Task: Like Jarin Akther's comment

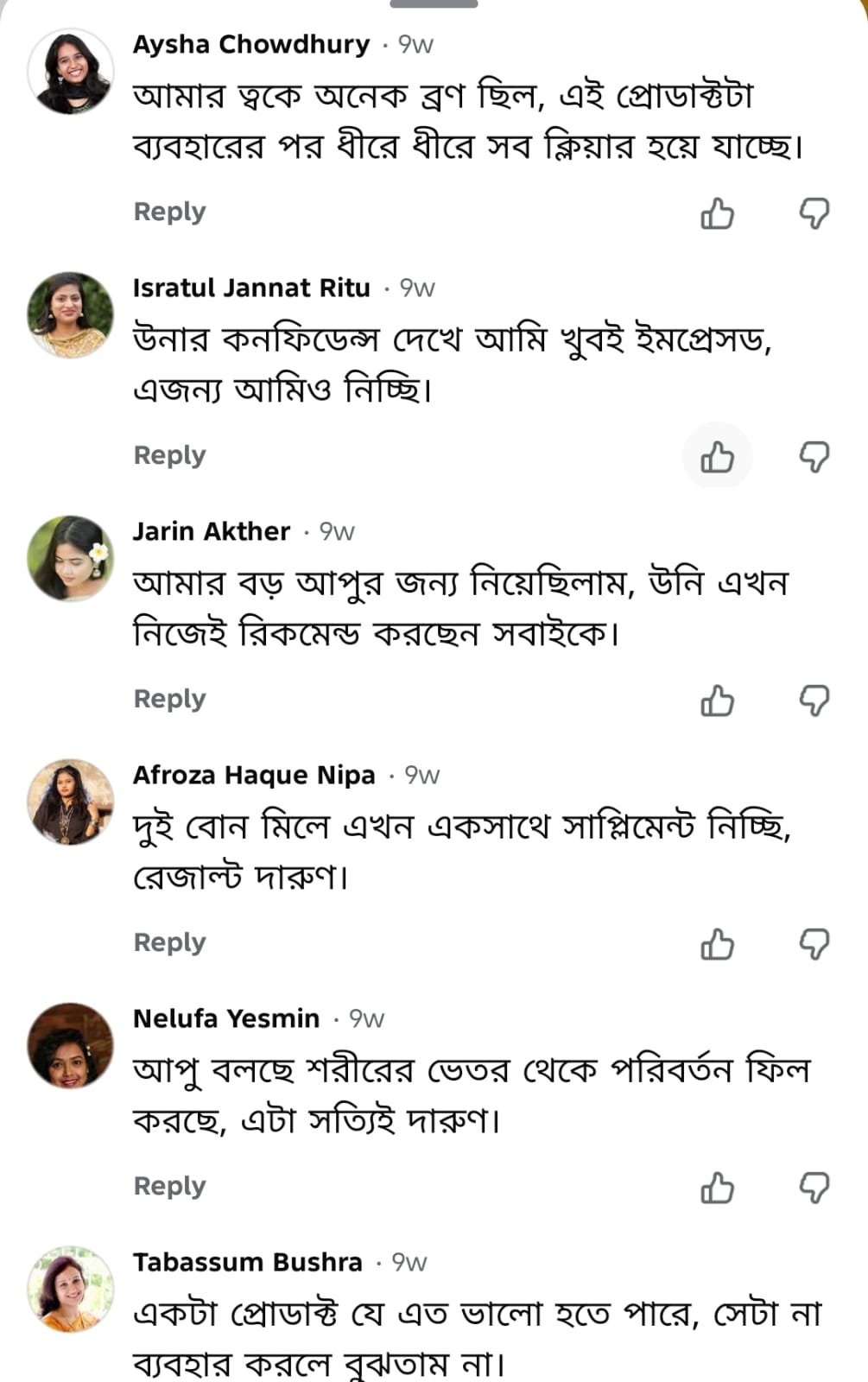Action: [717, 700]
